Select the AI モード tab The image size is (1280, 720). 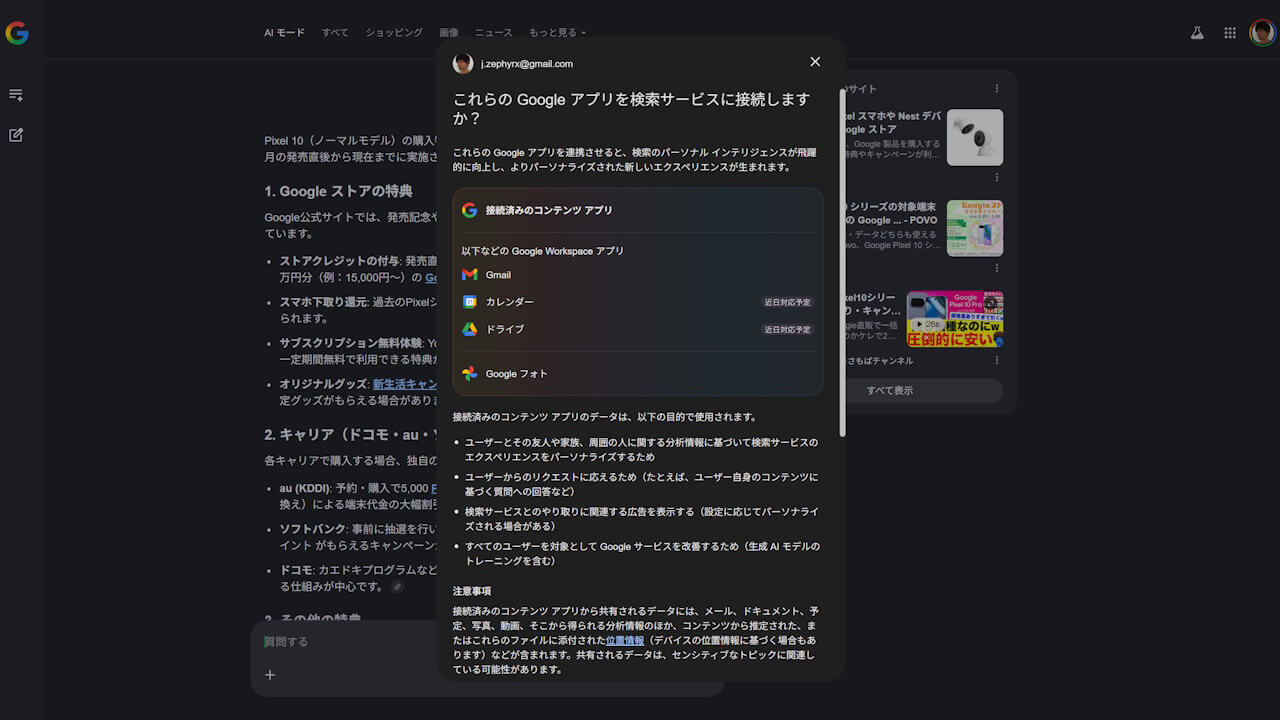coord(284,33)
